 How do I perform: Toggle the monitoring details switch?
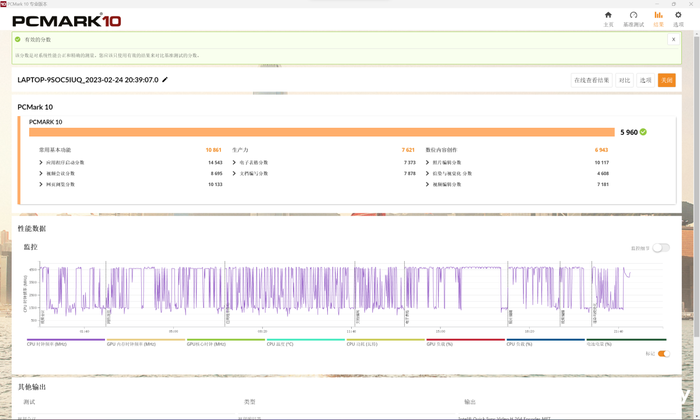(661, 248)
